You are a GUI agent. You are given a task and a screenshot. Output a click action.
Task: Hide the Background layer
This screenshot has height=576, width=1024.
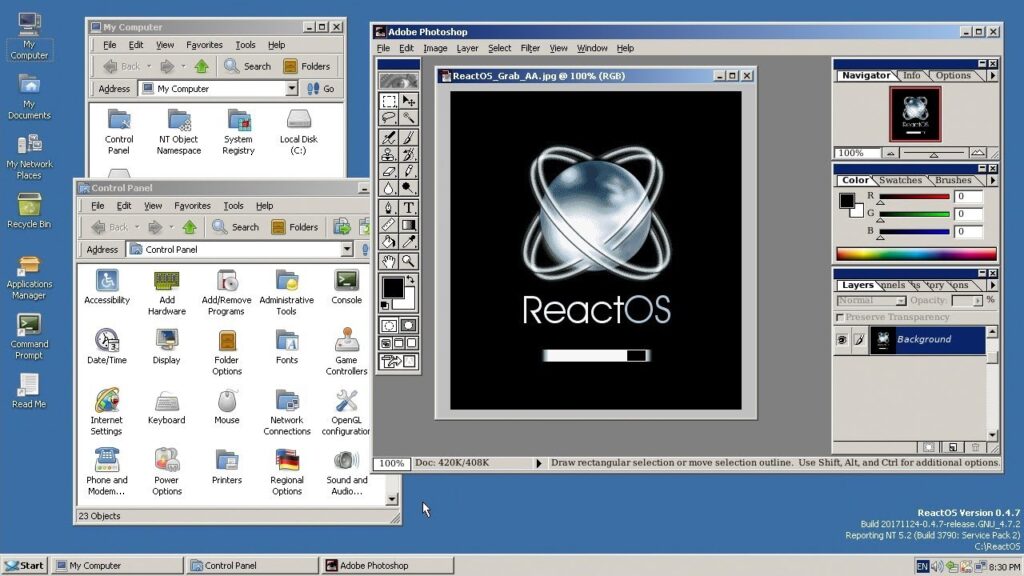pyautogui.click(x=842, y=340)
